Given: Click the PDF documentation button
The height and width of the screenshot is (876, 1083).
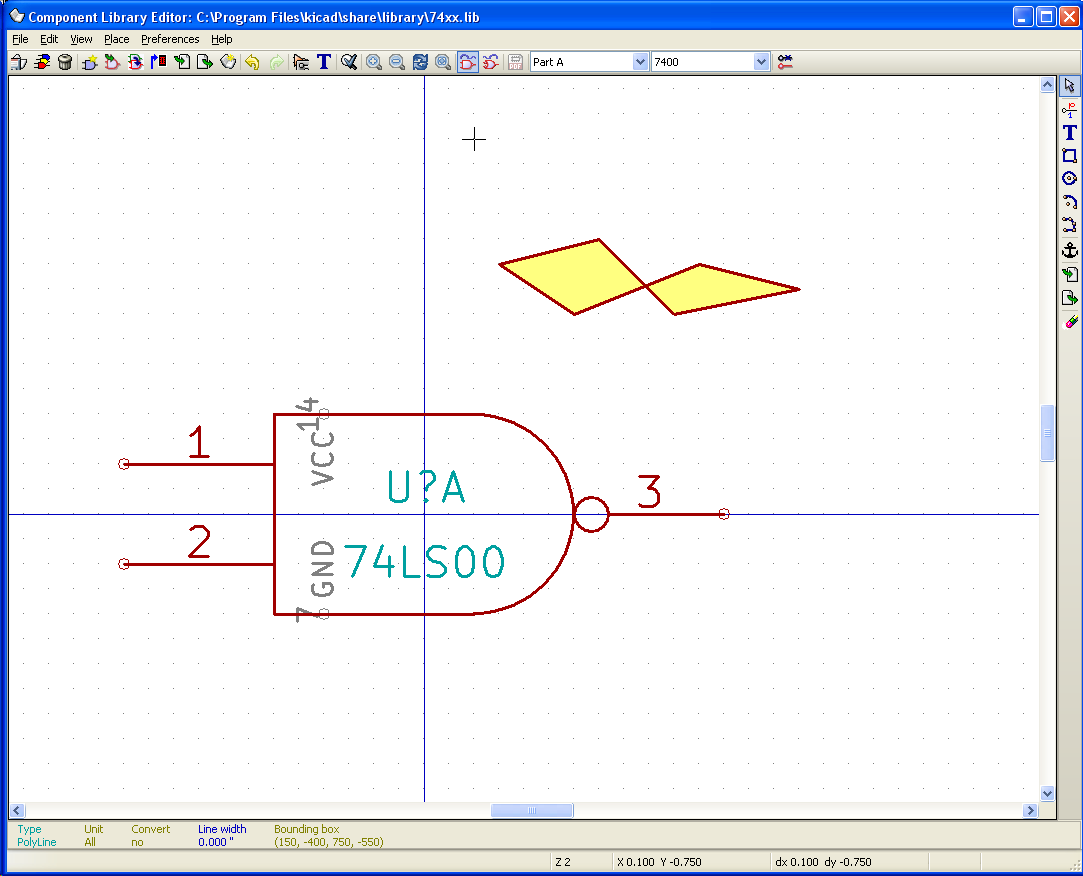Looking at the screenshot, I should [516, 62].
